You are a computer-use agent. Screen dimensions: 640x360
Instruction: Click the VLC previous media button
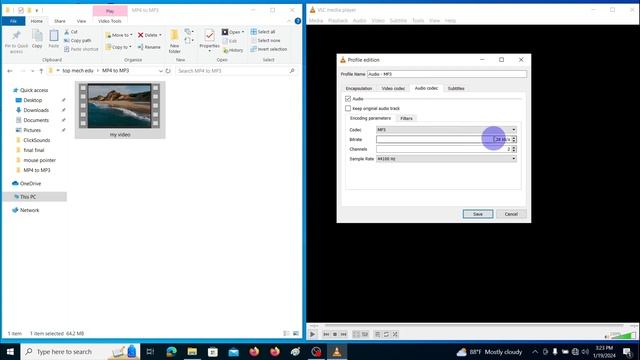(x=326, y=334)
